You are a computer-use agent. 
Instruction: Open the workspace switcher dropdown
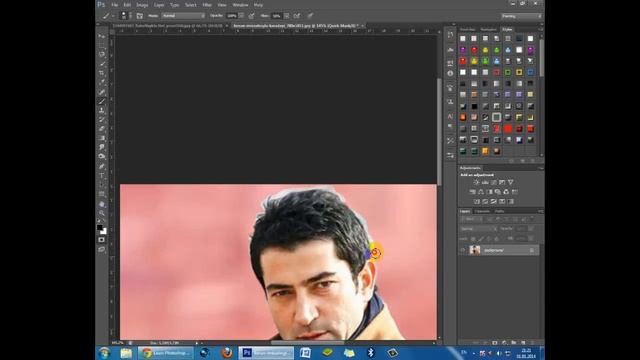pos(522,16)
